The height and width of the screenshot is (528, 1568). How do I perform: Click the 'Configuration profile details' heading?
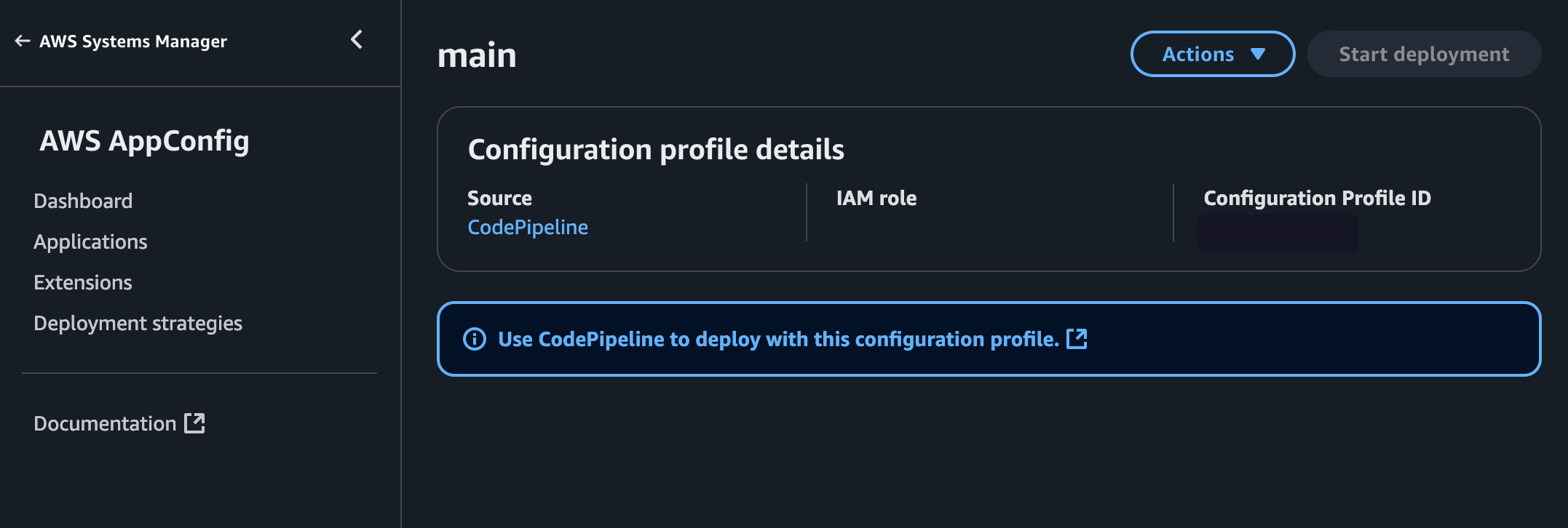point(656,149)
